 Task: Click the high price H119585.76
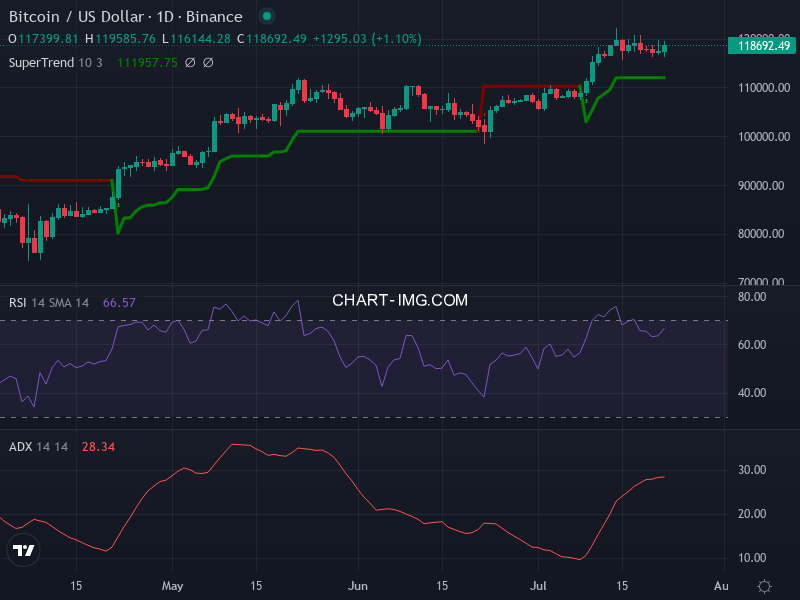(120, 39)
